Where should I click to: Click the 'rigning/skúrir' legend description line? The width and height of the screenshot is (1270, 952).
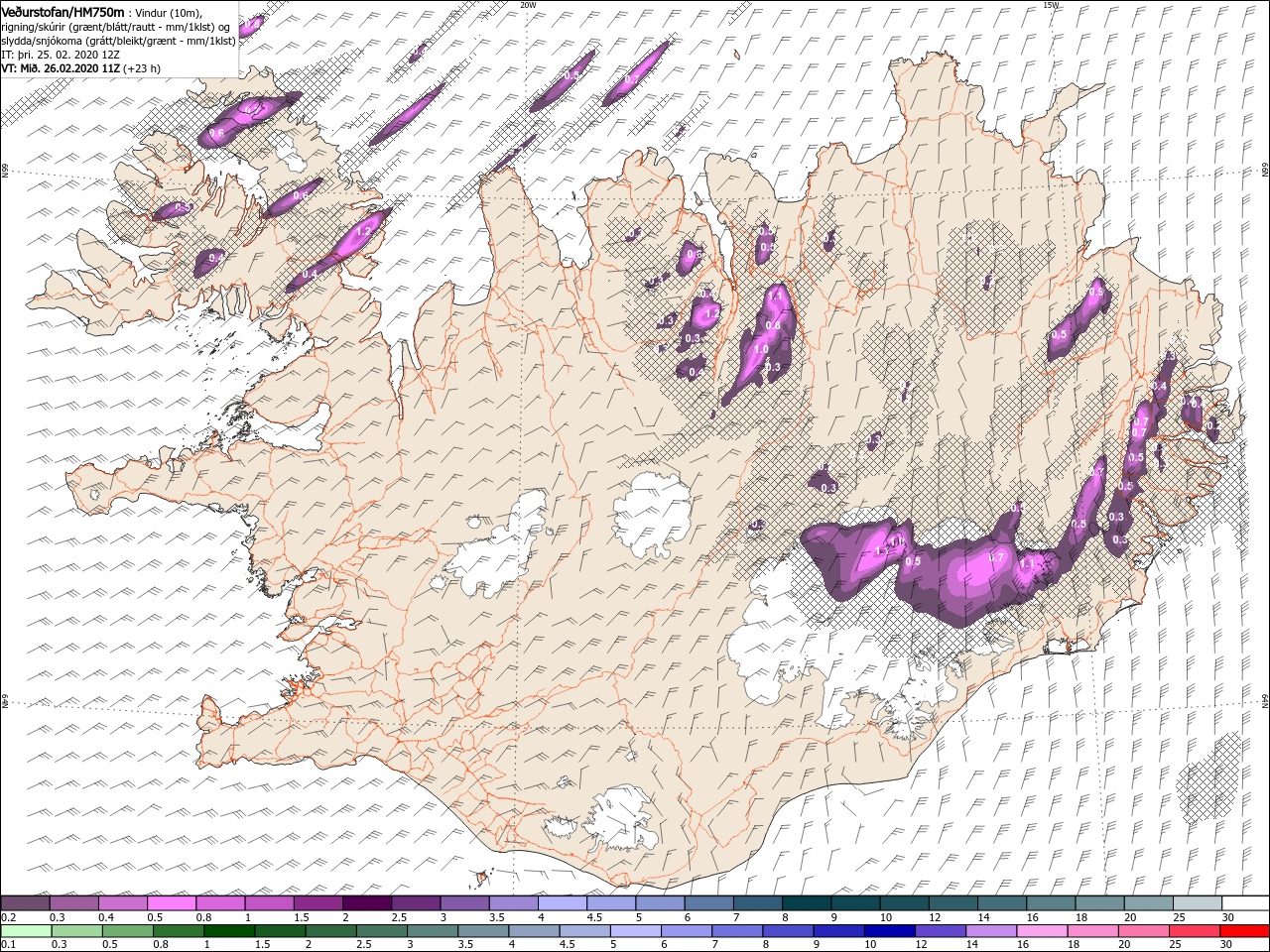tap(117, 27)
